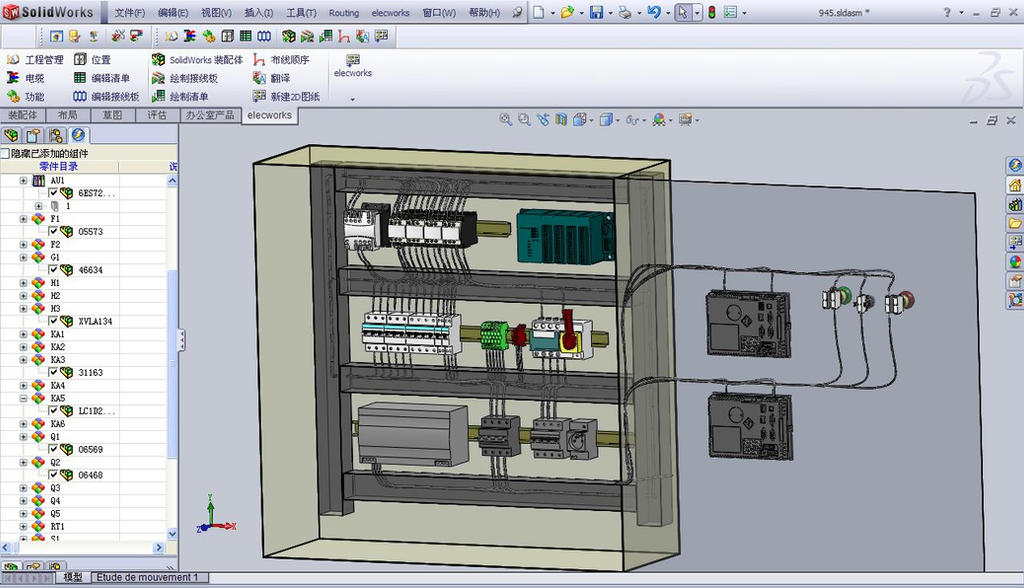Open the Routing menu
This screenshot has height=588, width=1024.
[344, 12]
